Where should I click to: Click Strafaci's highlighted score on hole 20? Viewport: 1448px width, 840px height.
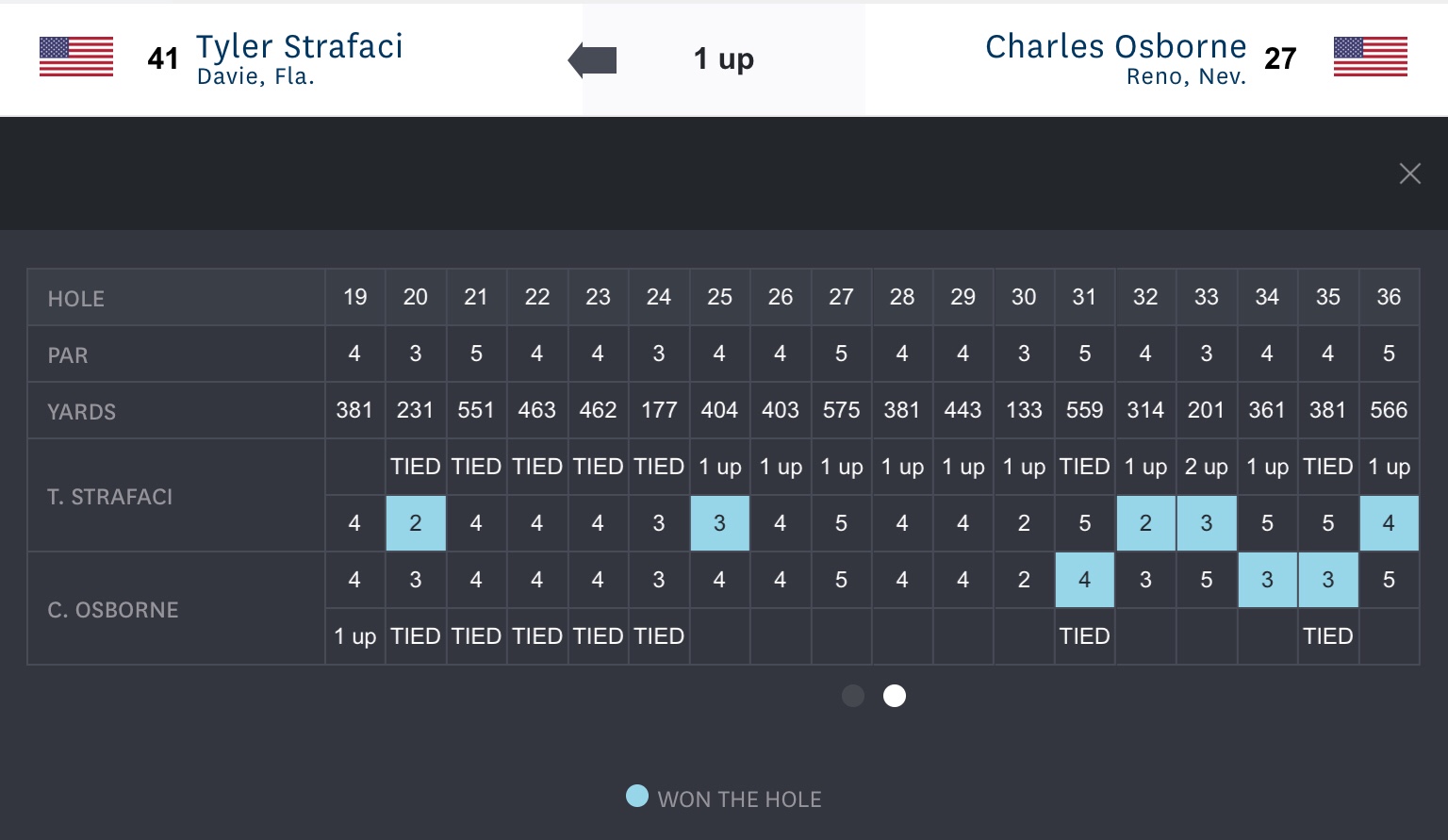[x=416, y=523]
